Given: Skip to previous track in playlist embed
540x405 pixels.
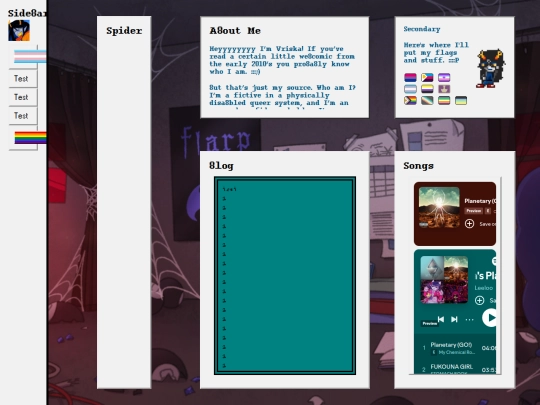Looking at the screenshot, I should pos(441,319).
